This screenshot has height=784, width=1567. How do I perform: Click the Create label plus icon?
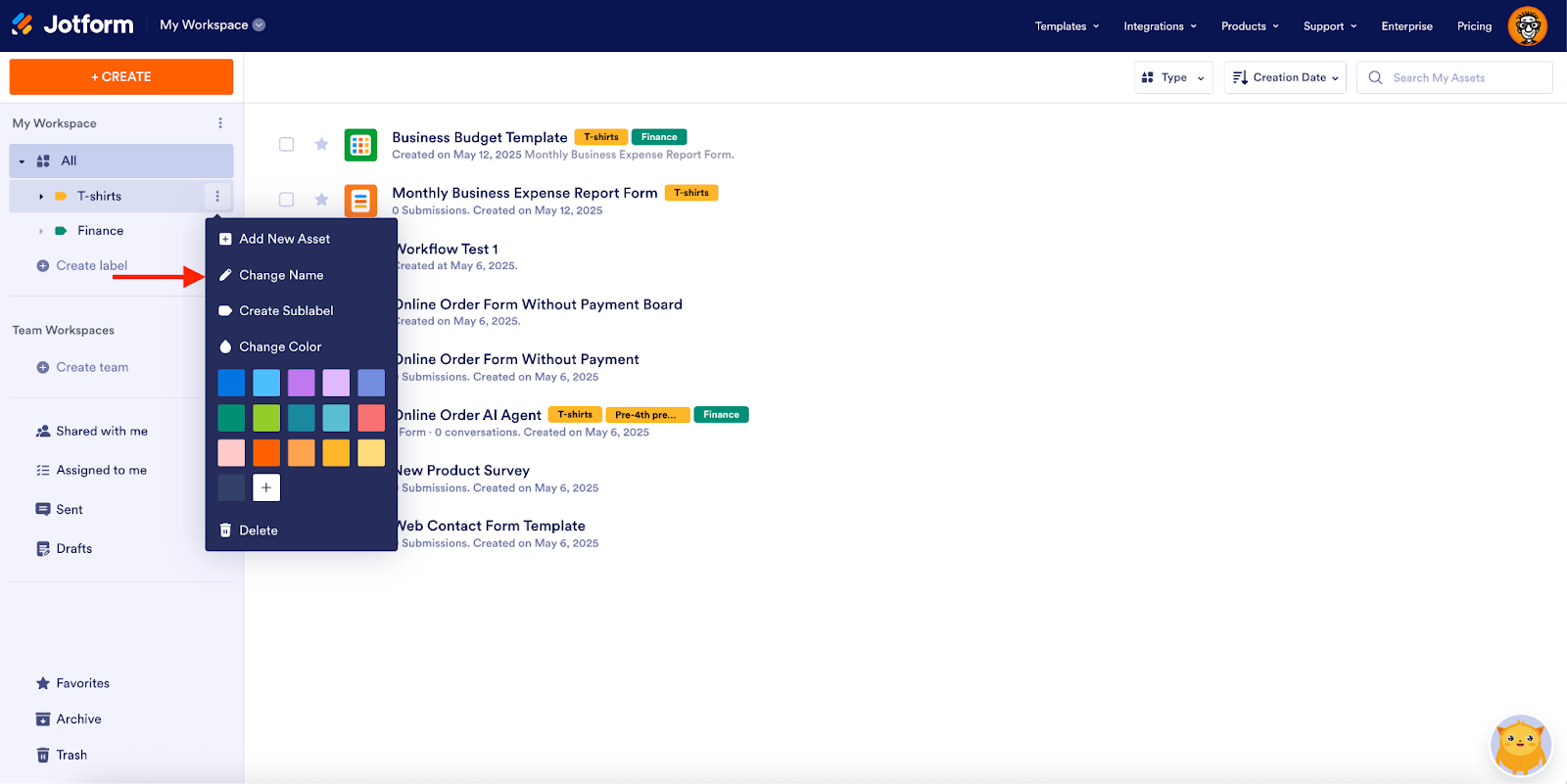(x=43, y=265)
